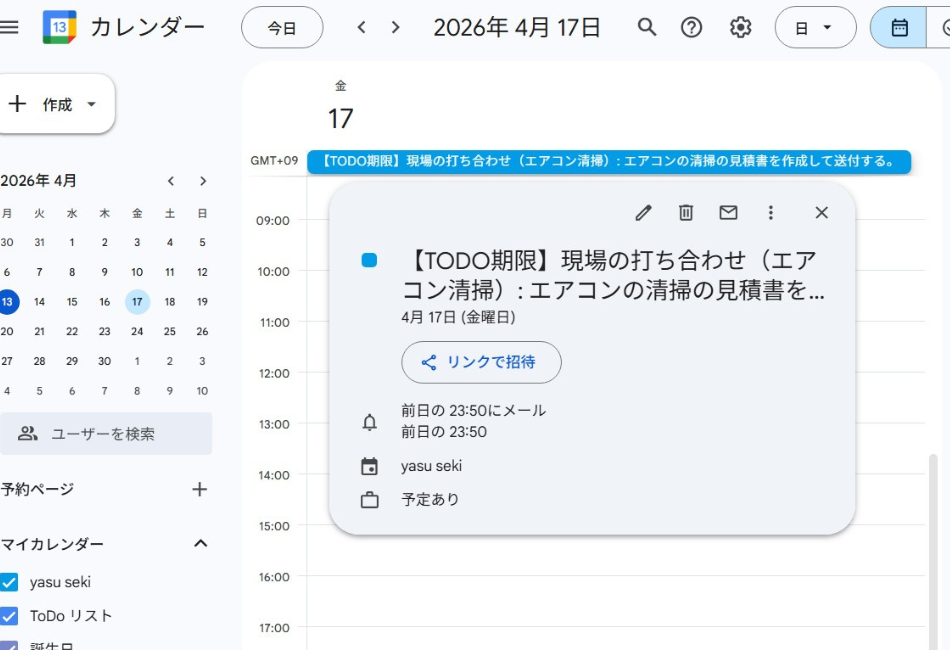The width and height of the screenshot is (950, 650).
Task: Open the settings gear icon
Action: 740,27
